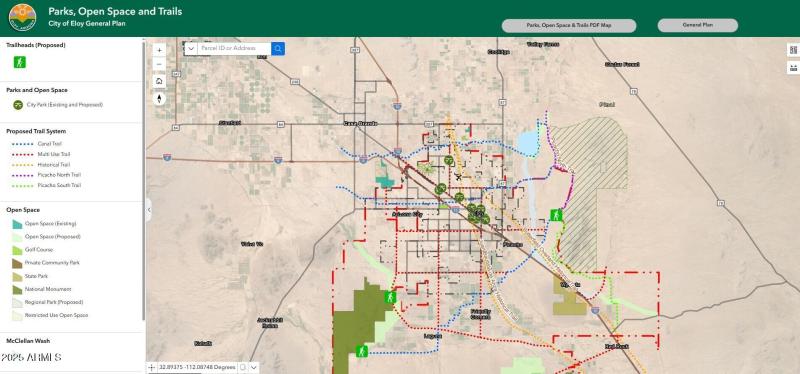The width and height of the screenshot is (800, 374).
Task: Run search with blue magnifier button
Action: pyautogui.click(x=278, y=48)
